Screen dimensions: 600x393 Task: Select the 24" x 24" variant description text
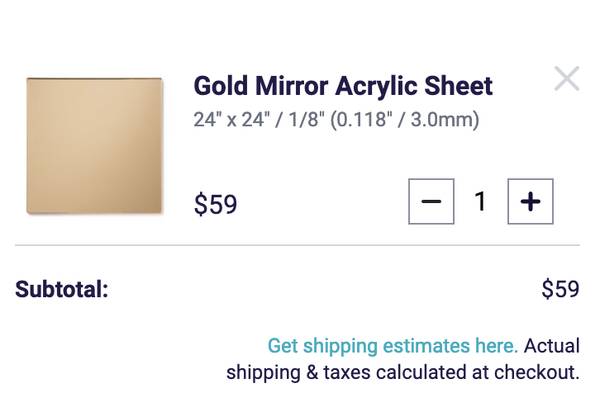tap(336, 120)
